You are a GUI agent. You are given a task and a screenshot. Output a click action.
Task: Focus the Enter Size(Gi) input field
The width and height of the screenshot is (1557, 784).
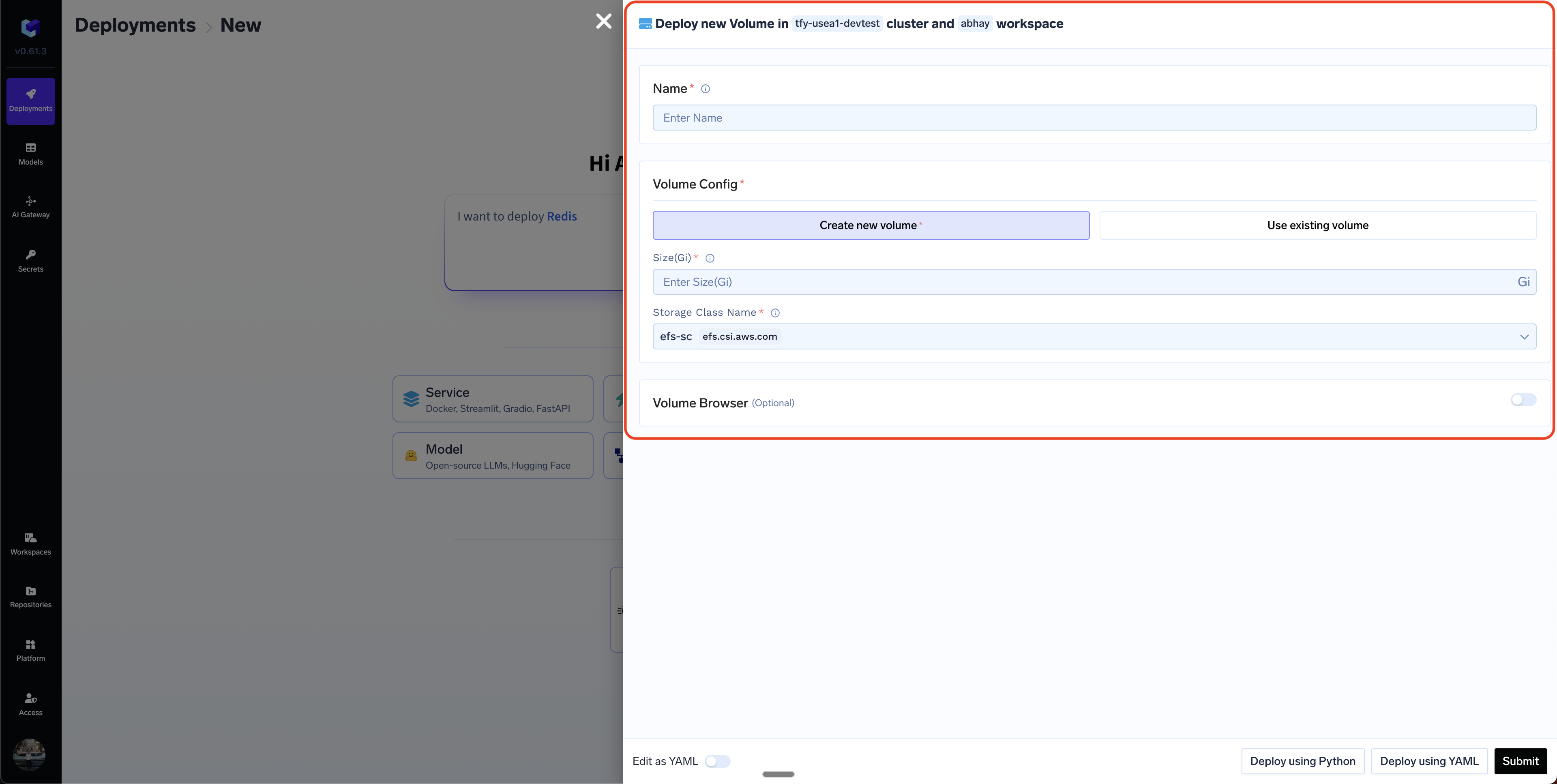point(1094,282)
